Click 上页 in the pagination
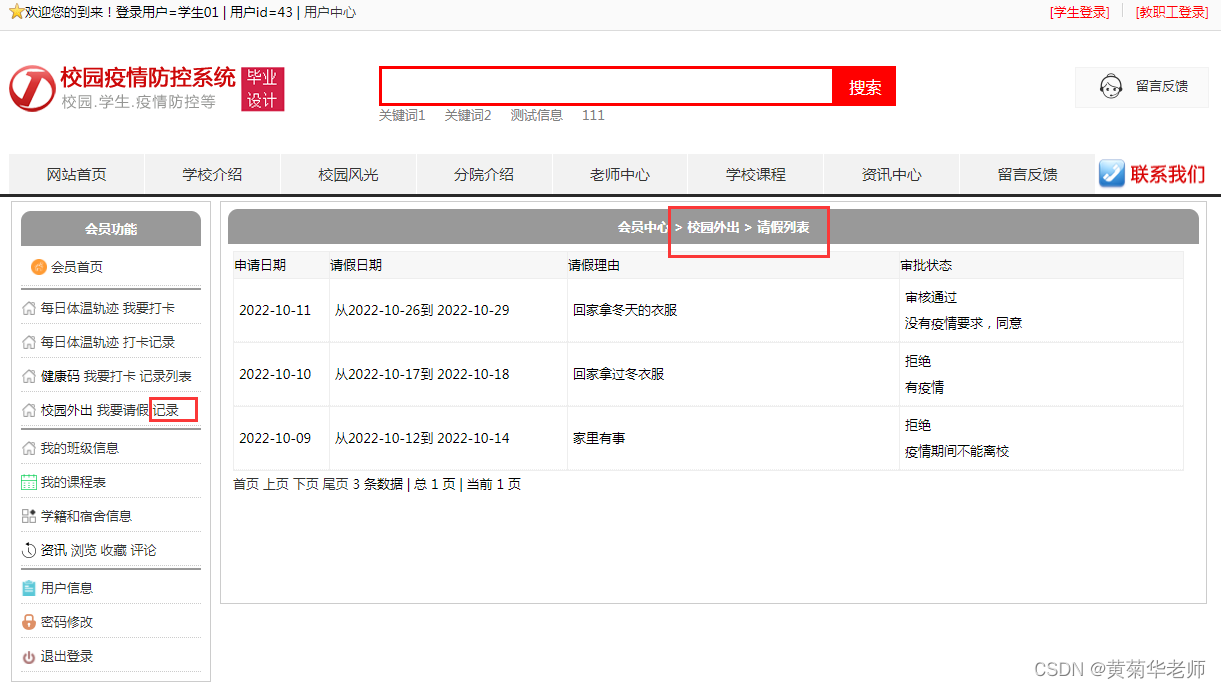This screenshot has height=689, width=1221. (x=276, y=484)
